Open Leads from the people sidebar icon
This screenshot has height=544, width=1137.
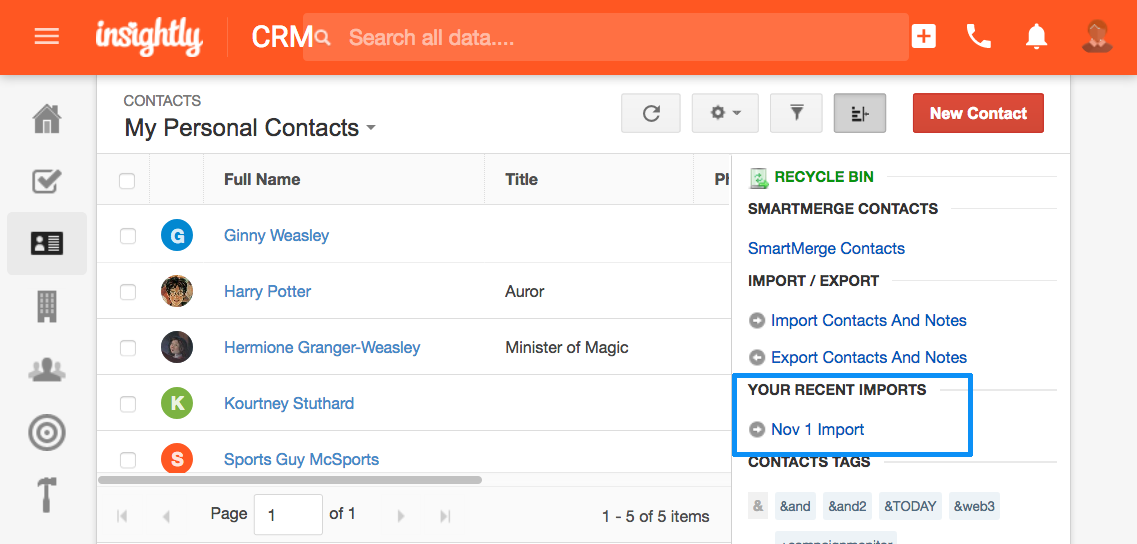click(47, 369)
